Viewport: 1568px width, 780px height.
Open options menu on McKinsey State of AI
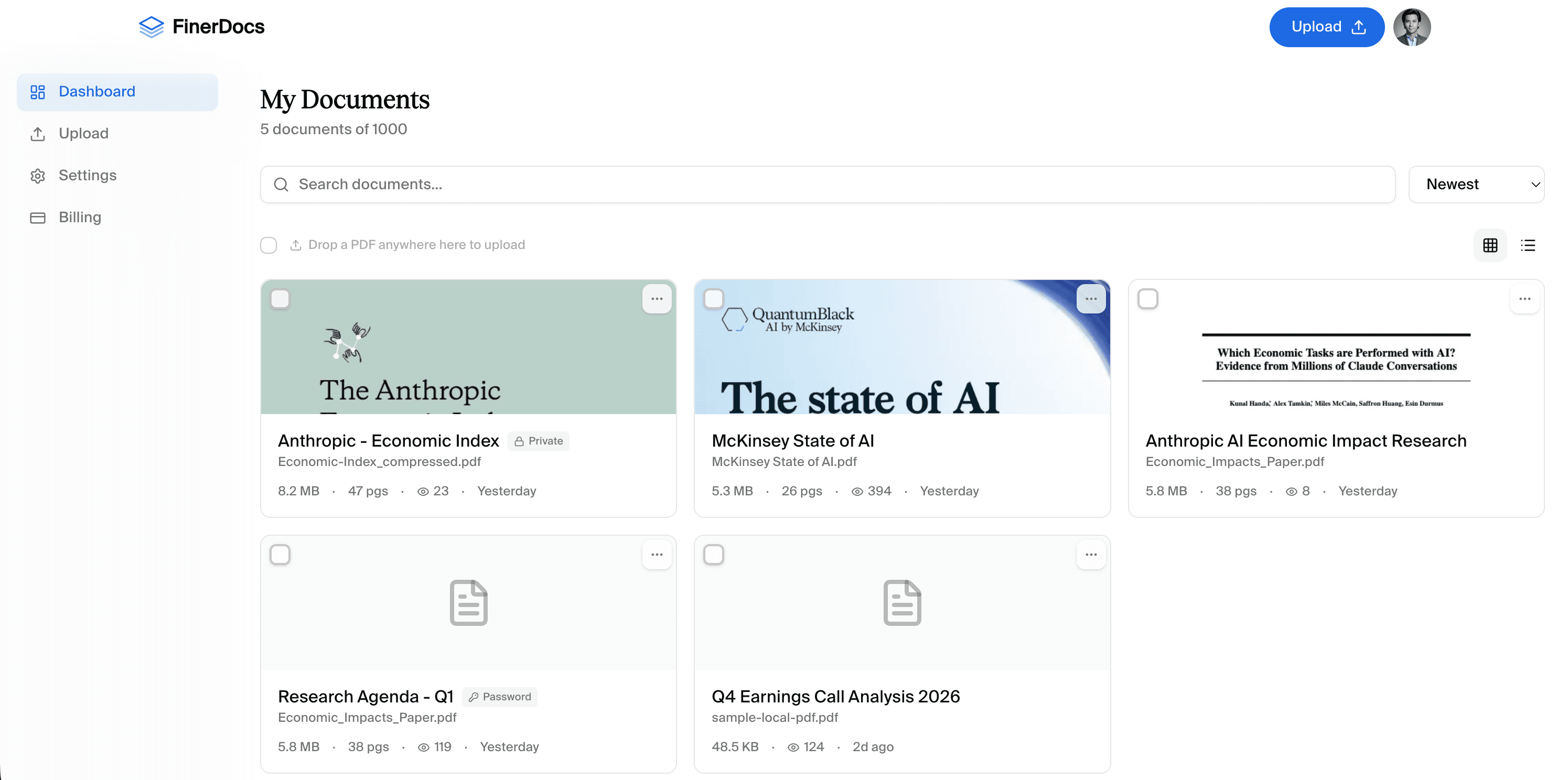(x=1090, y=298)
